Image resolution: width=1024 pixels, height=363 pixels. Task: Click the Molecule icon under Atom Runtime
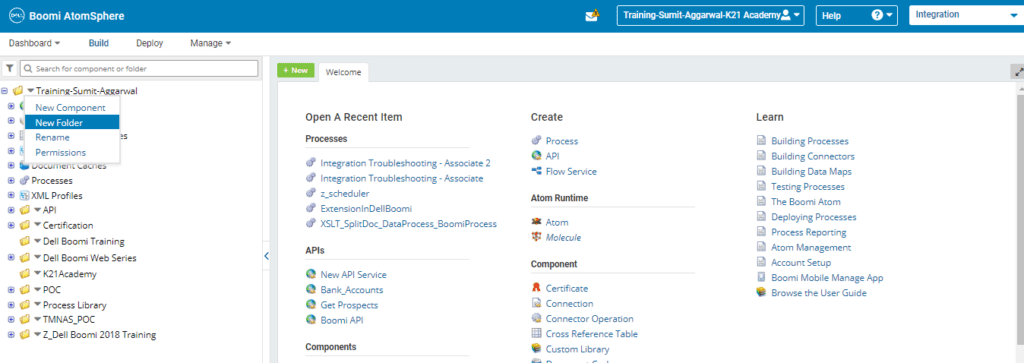tap(536, 237)
